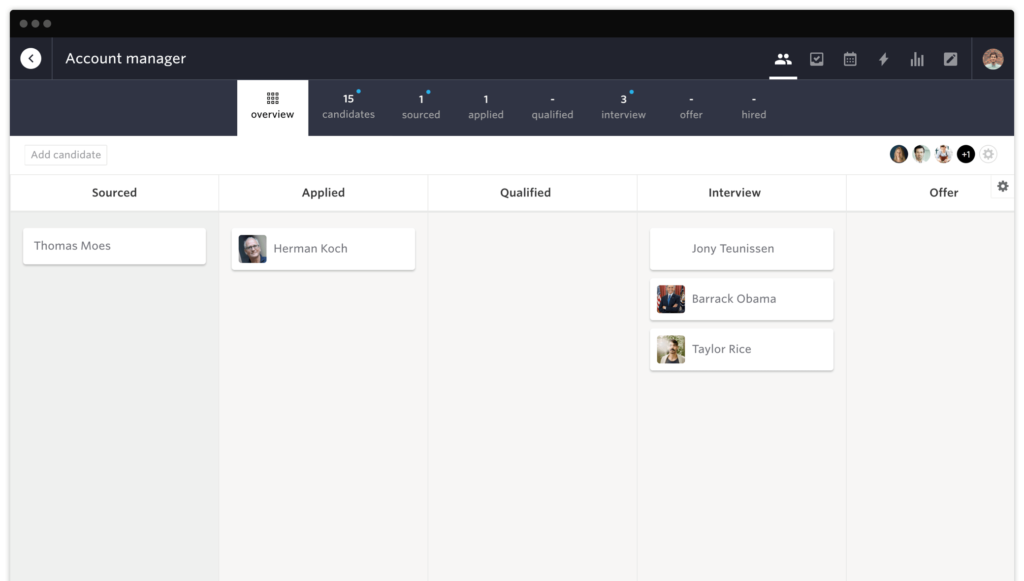The width and height of the screenshot is (1024, 581).
Task: Switch to the 15 candidates tab
Action: pos(348,107)
